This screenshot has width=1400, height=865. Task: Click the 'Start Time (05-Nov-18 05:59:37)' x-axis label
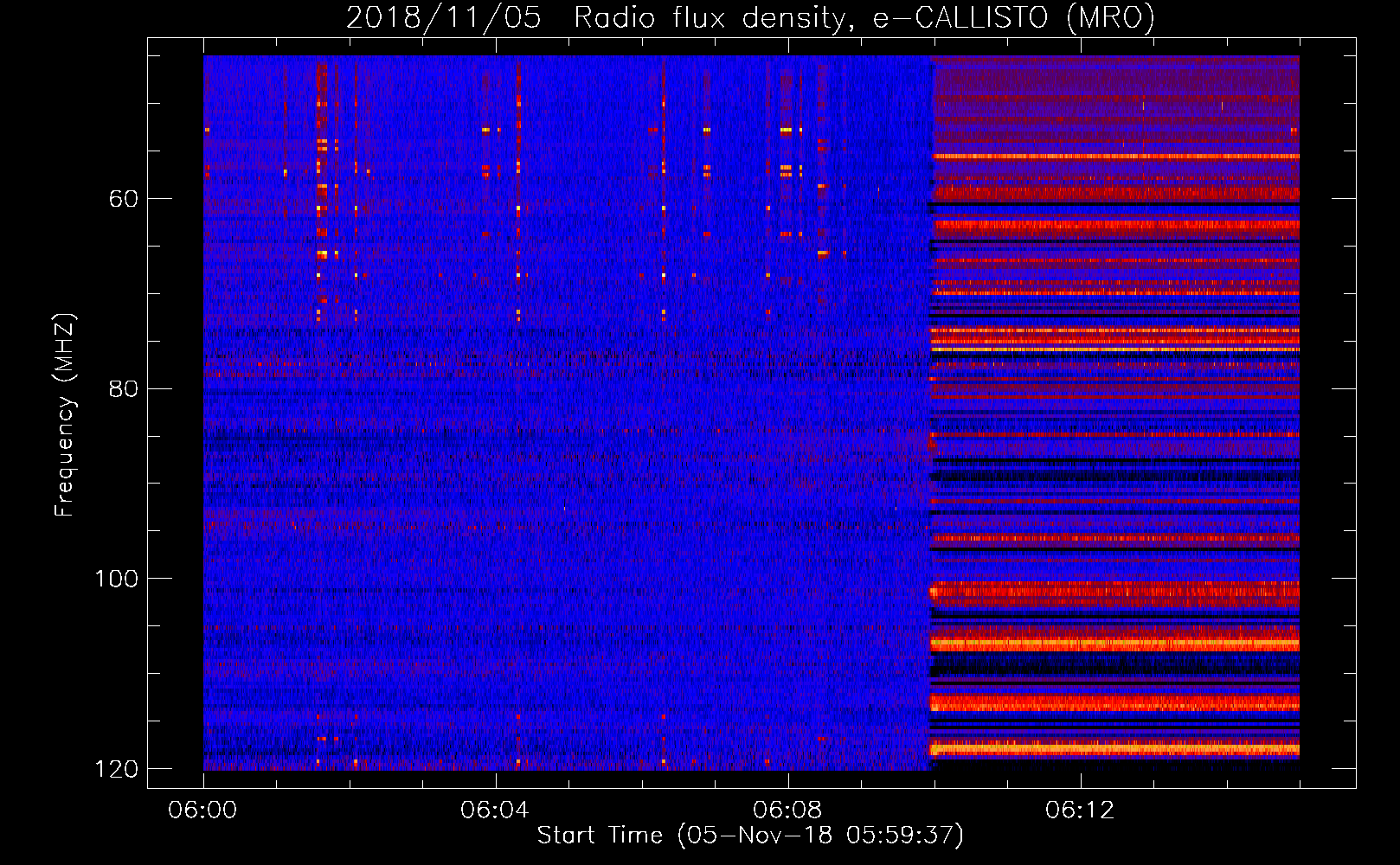(x=750, y=836)
